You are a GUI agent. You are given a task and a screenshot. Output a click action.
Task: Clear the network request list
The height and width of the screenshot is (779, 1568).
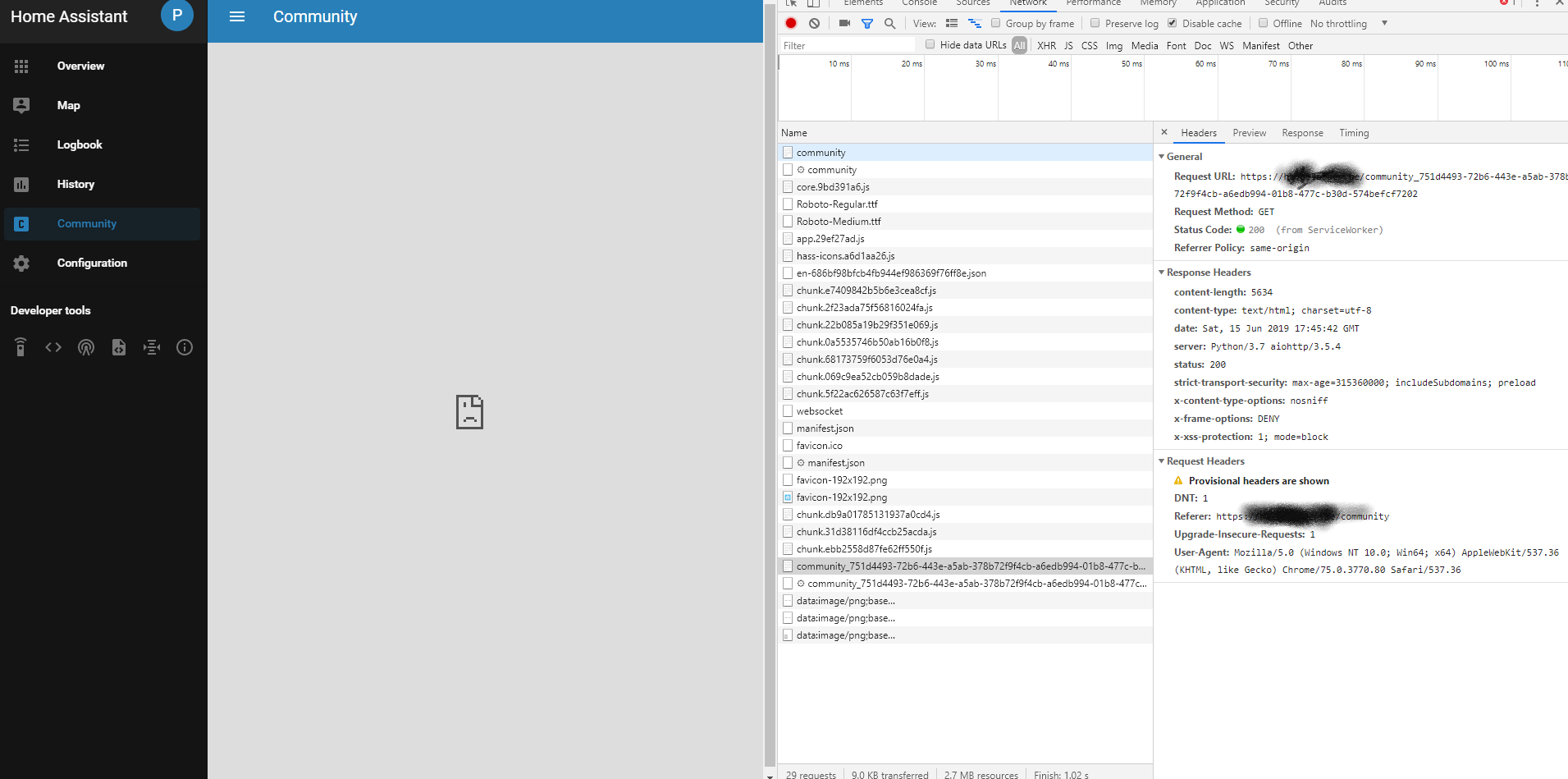click(813, 24)
